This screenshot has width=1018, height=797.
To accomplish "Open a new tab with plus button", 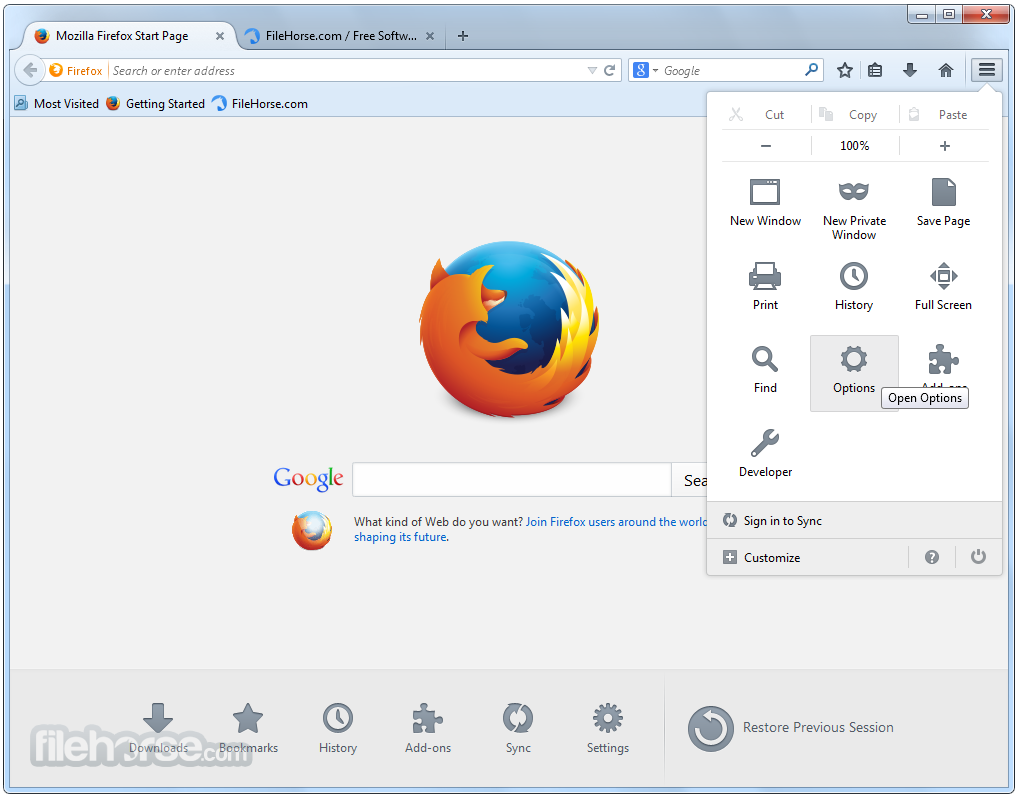I will [x=462, y=36].
